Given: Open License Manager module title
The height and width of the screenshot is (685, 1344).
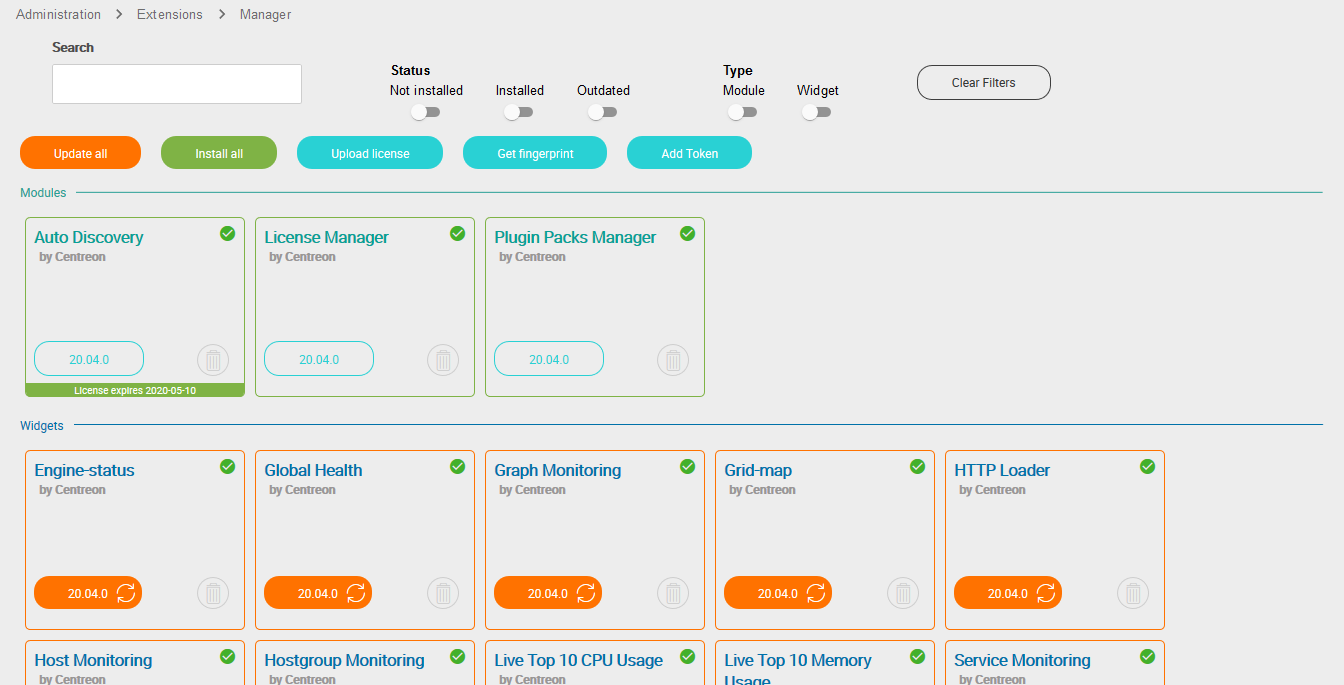Looking at the screenshot, I should pos(326,237).
